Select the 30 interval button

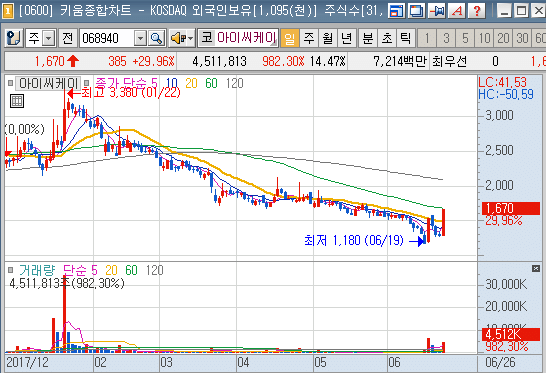(x=522, y=38)
